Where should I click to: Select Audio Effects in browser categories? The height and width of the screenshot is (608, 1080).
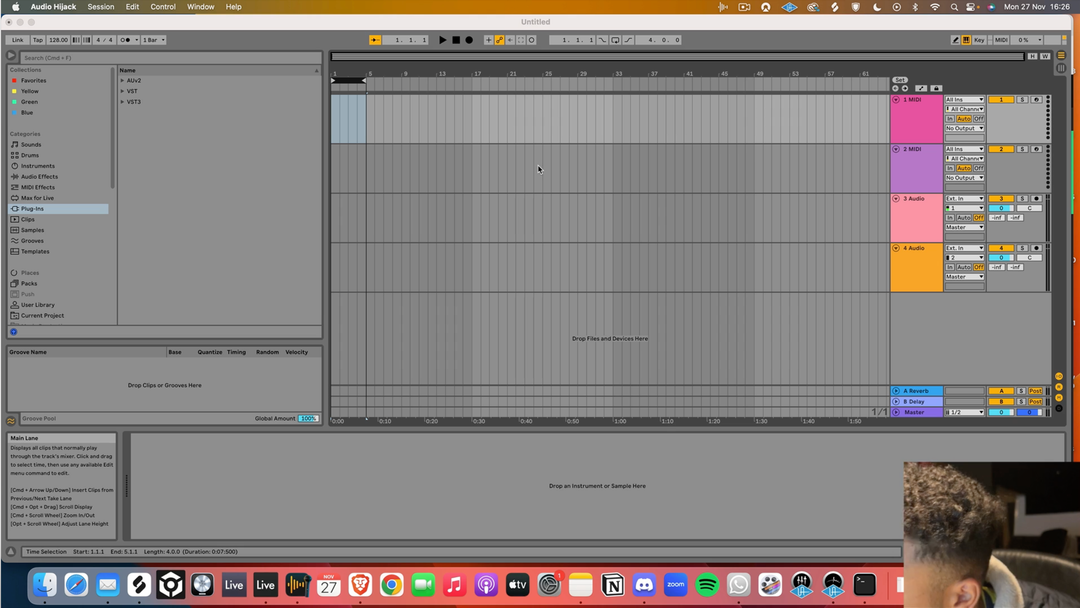pyautogui.click(x=39, y=176)
